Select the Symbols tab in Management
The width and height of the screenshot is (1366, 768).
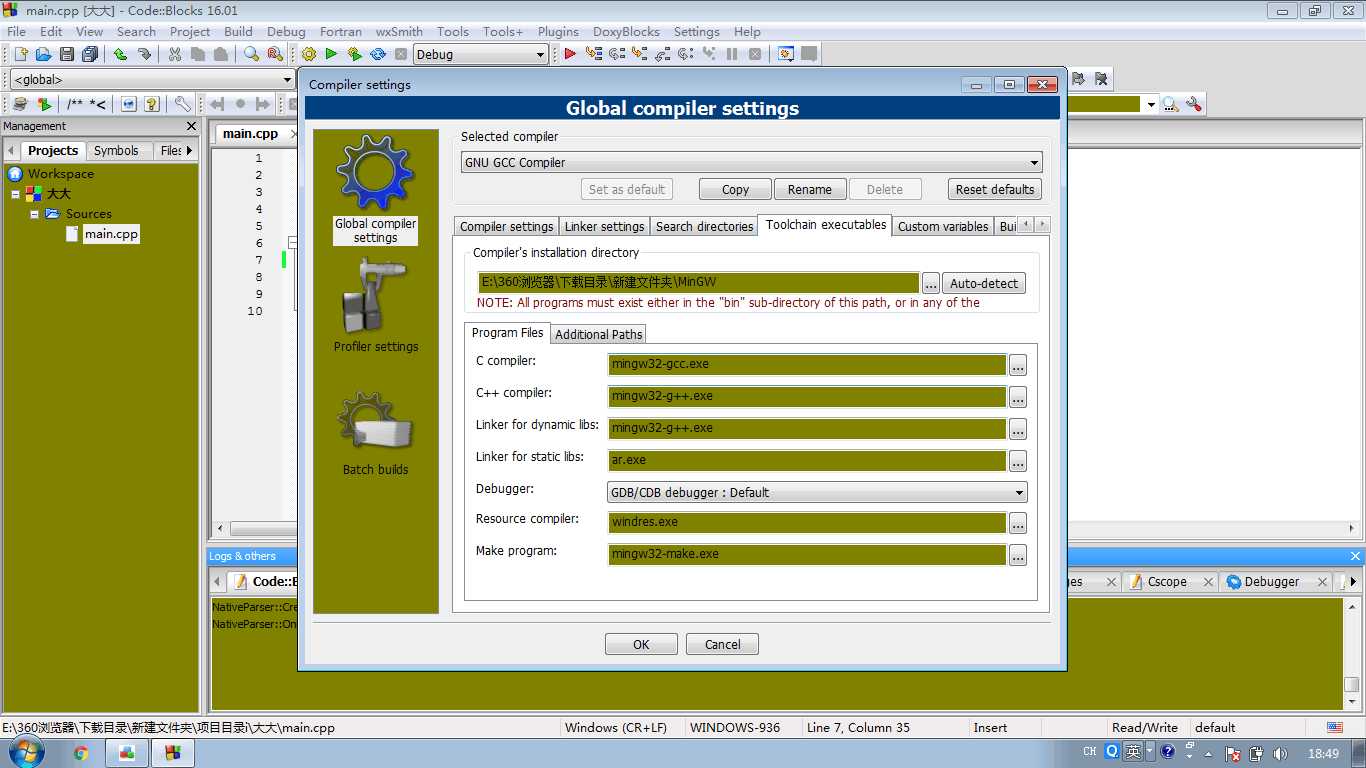(x=116, y=151)
